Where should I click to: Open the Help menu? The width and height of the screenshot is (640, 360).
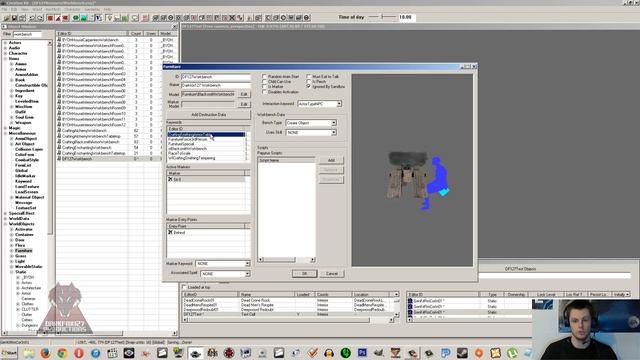tap(108, 9)
